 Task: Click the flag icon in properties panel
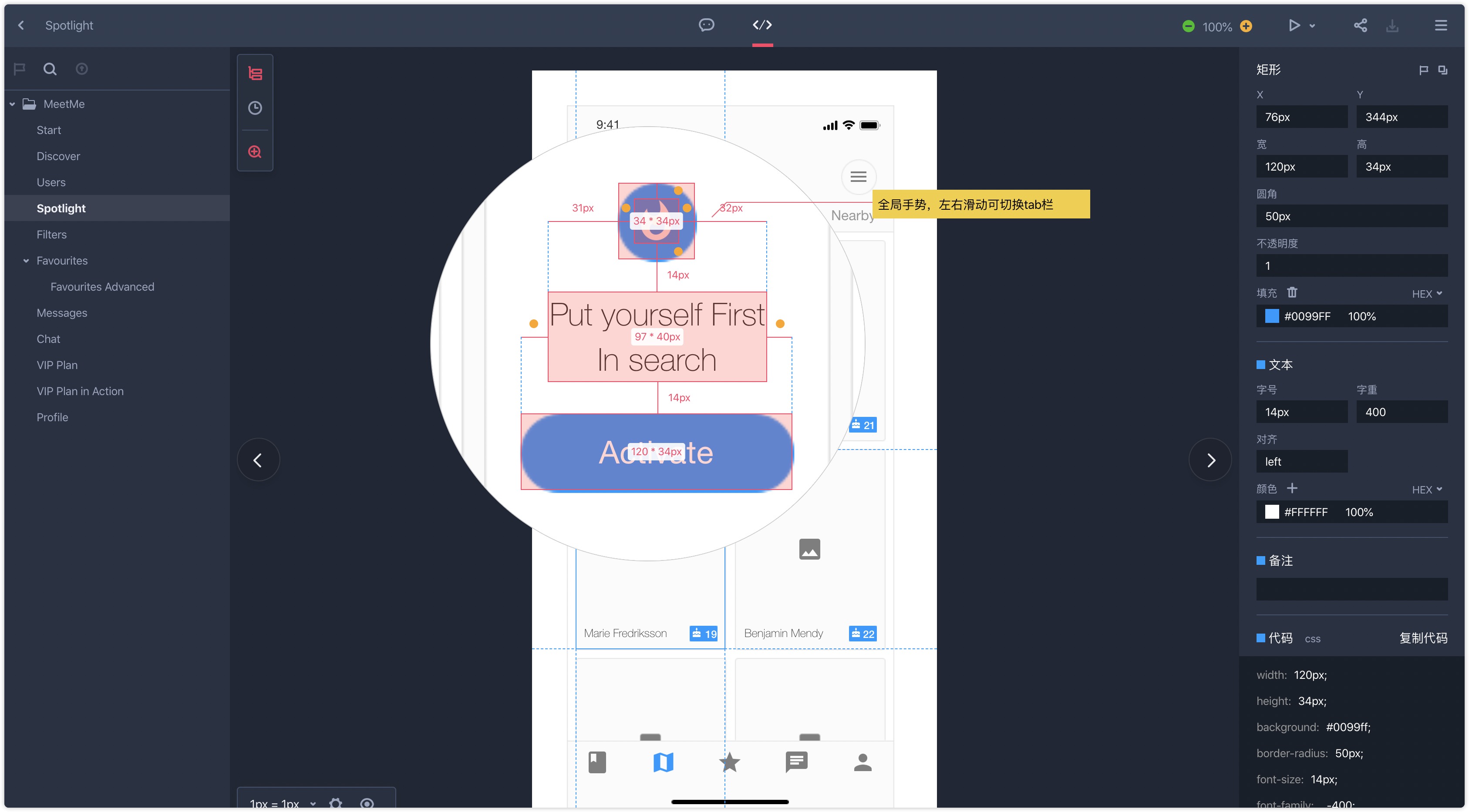click(1423, 70)
